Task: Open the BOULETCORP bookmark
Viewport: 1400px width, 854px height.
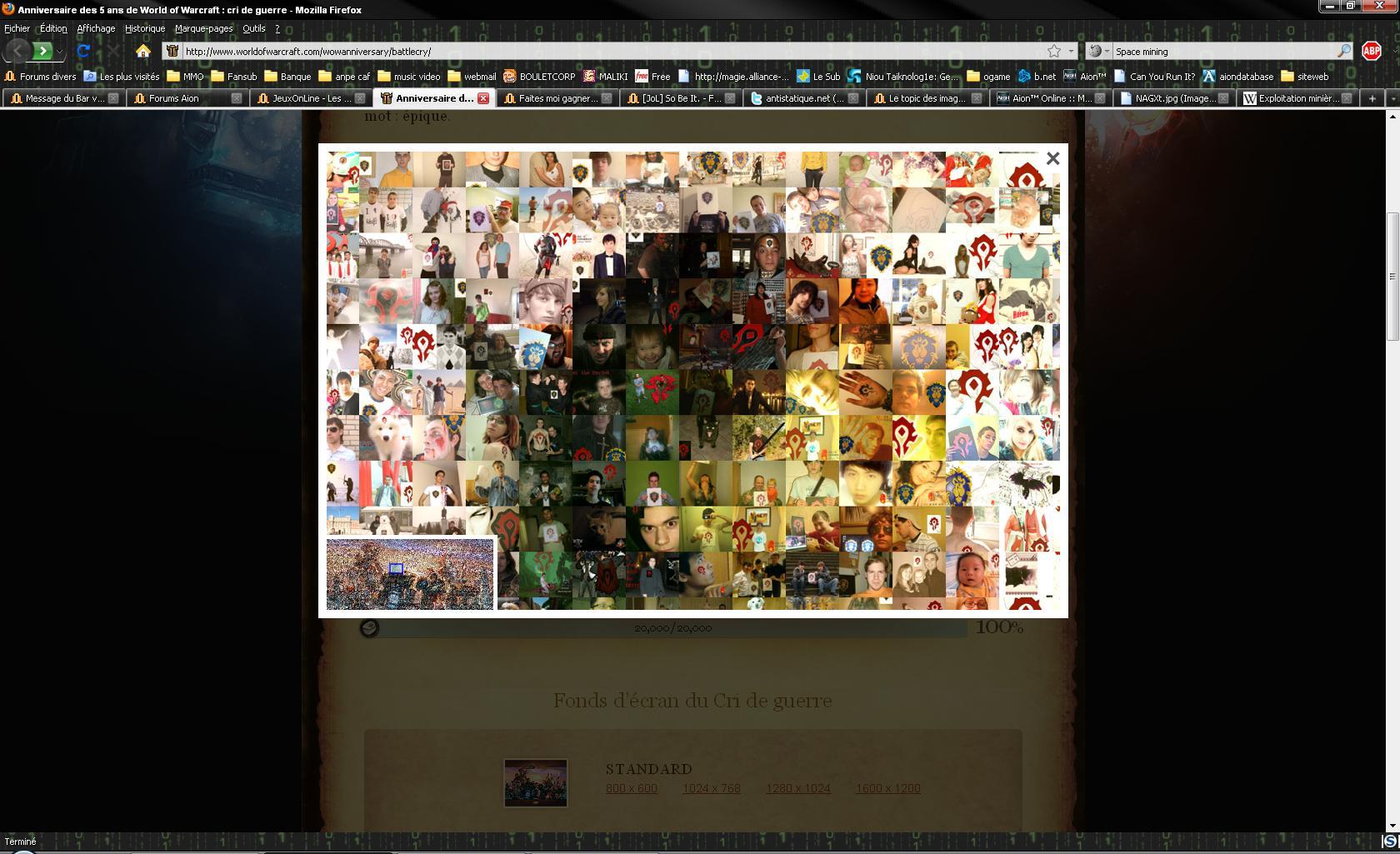Action: click(539, 77)
